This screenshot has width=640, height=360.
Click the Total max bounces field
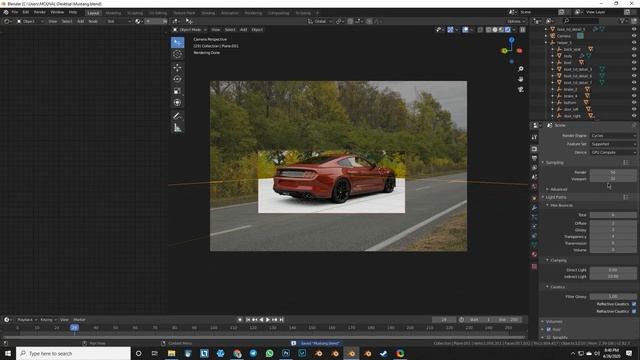click(613, 215)
